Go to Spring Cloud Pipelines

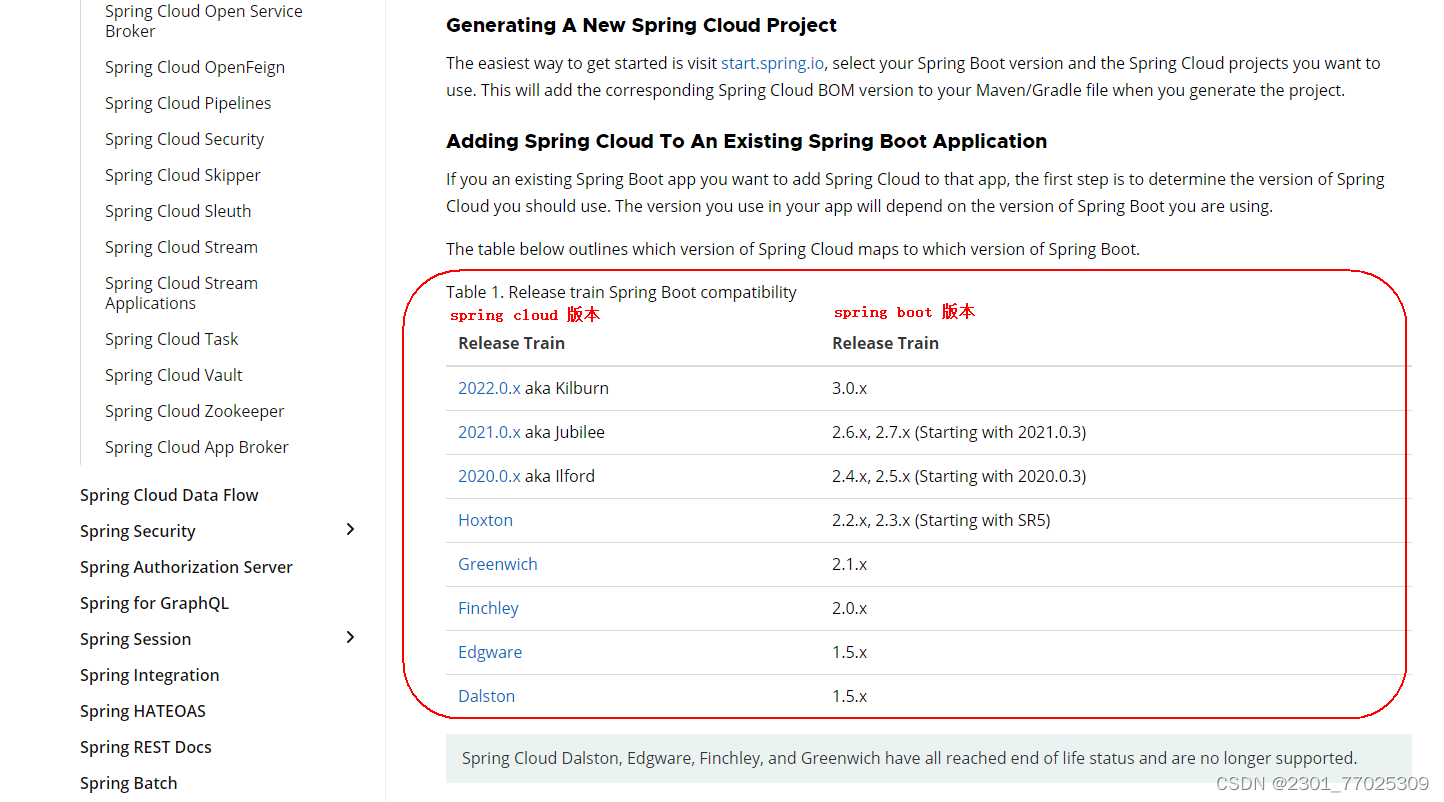[188, 103]
